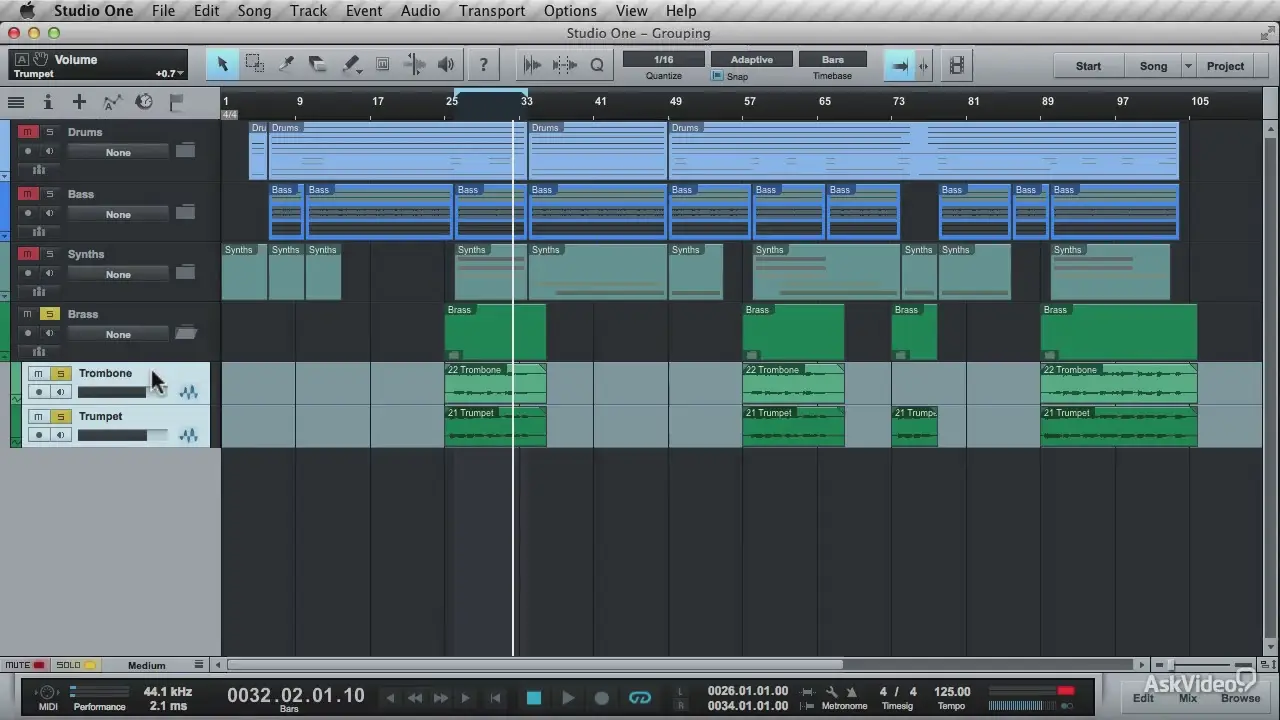1280x720 pixels.
Task: Choose the Split eyedropper tool
Action: [x=286, y=65]
